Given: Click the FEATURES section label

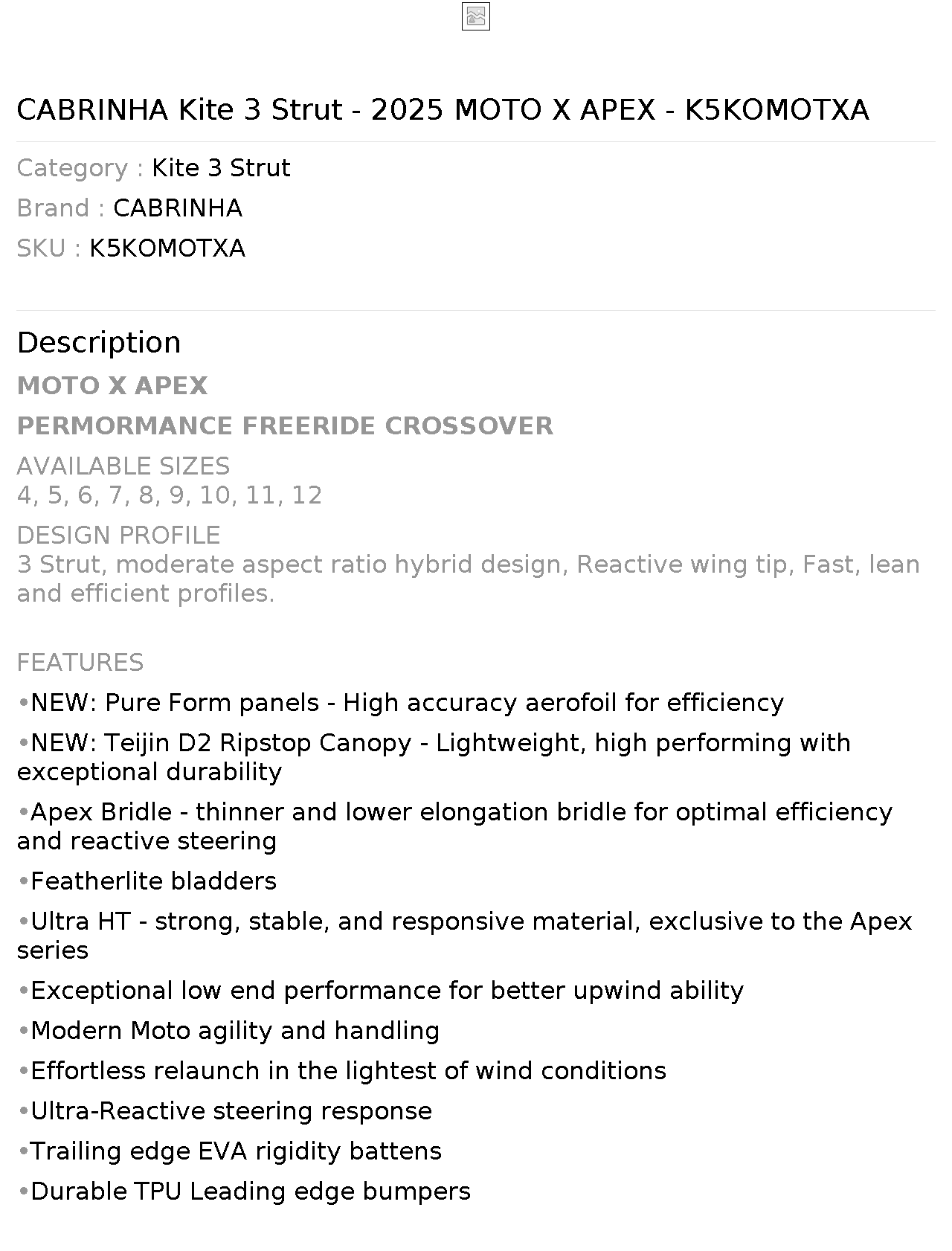Looking at the screenshot, I should tap(80, 663).
